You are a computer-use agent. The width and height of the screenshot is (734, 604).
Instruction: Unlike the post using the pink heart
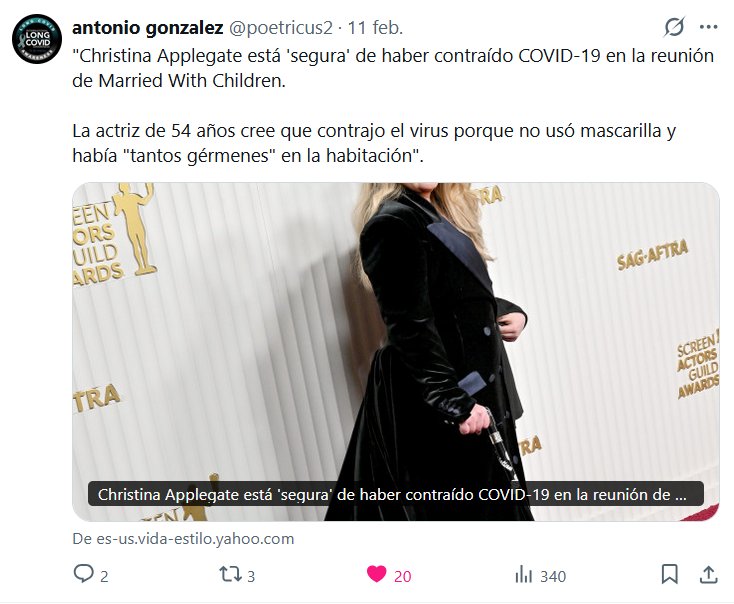click(376, 574)
